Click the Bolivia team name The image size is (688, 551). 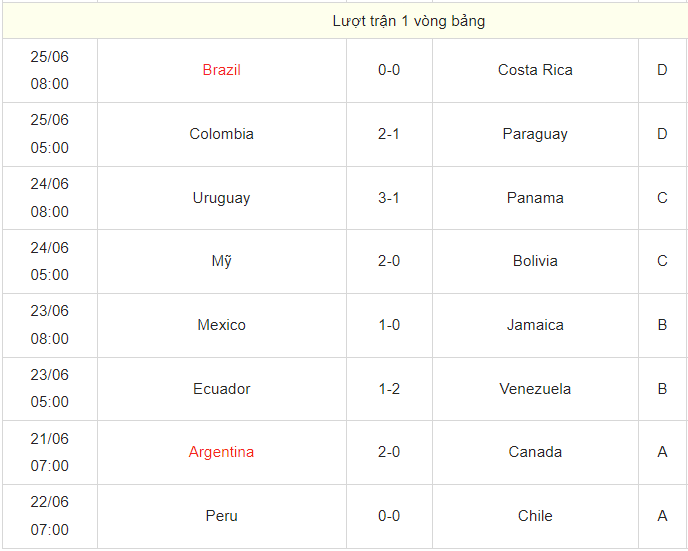[x=535, y=261]
